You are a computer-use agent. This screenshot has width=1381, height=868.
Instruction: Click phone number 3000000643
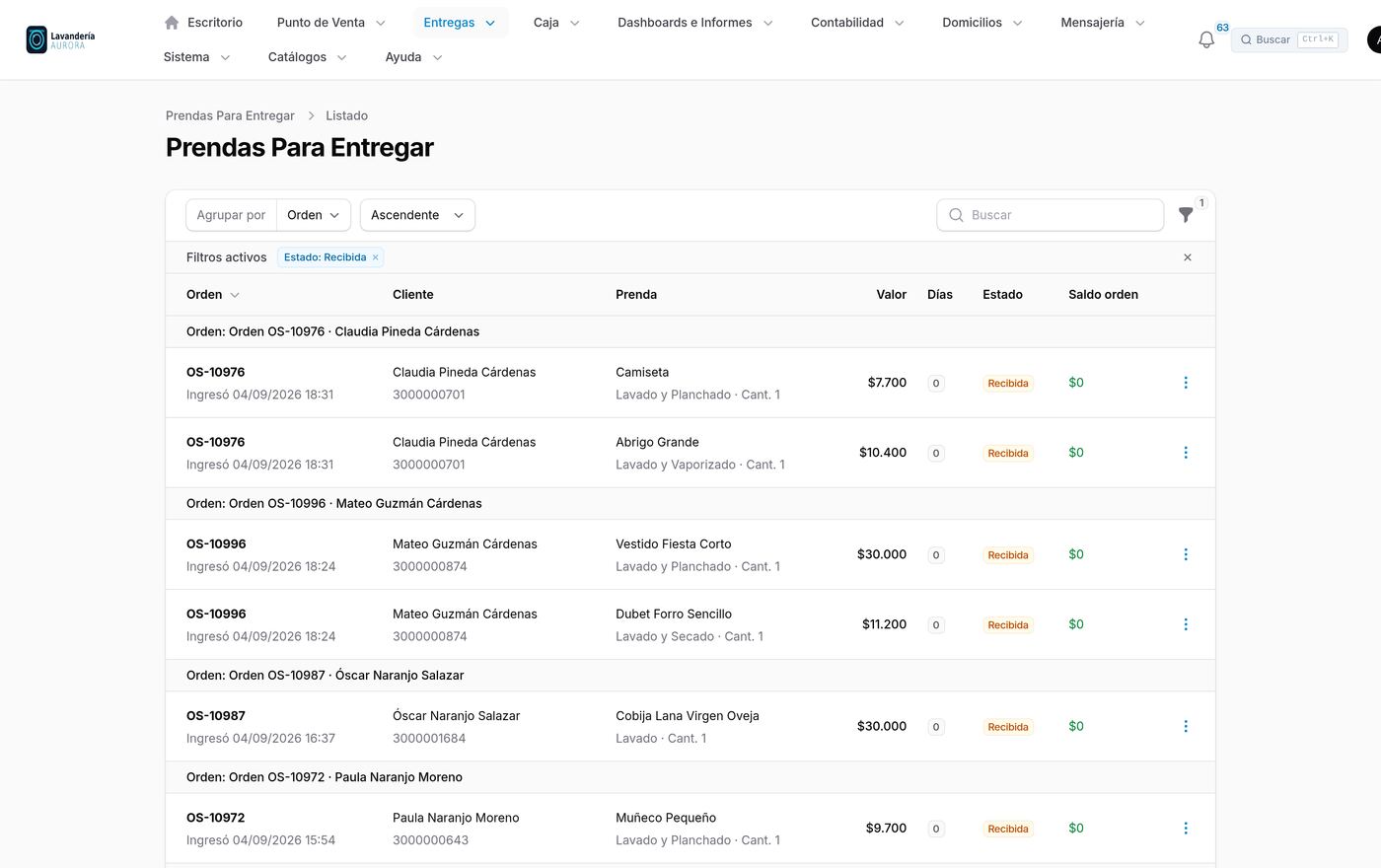click(x=430, y=840)
